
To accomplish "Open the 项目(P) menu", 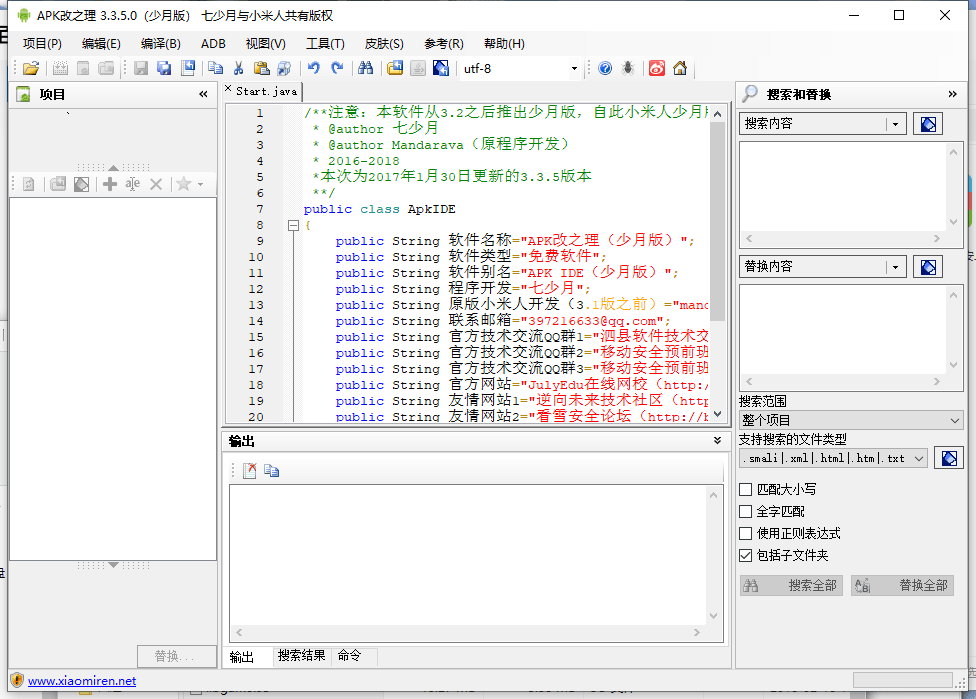I will 42,44.
